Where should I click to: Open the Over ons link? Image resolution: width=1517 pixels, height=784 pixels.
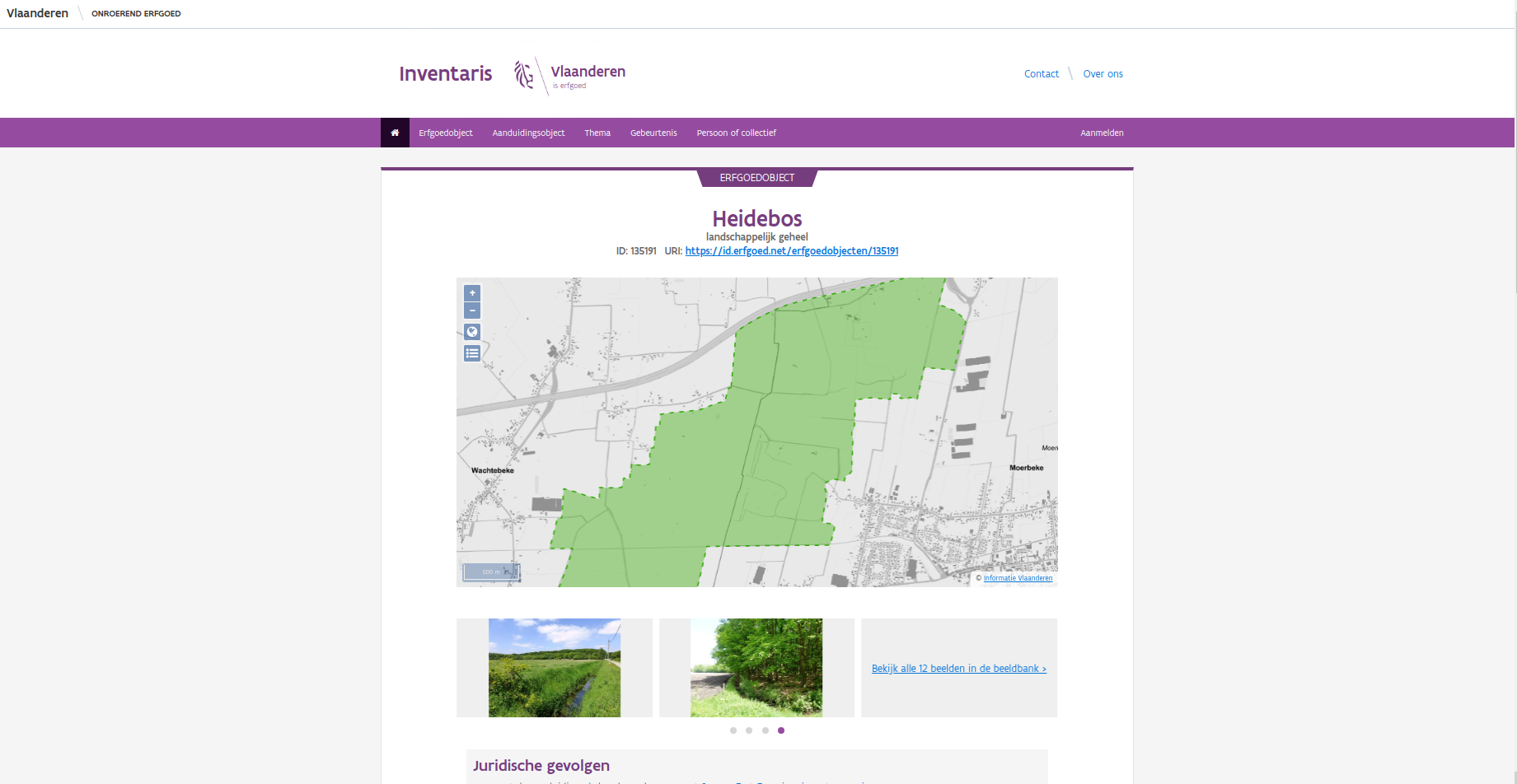1103,74
